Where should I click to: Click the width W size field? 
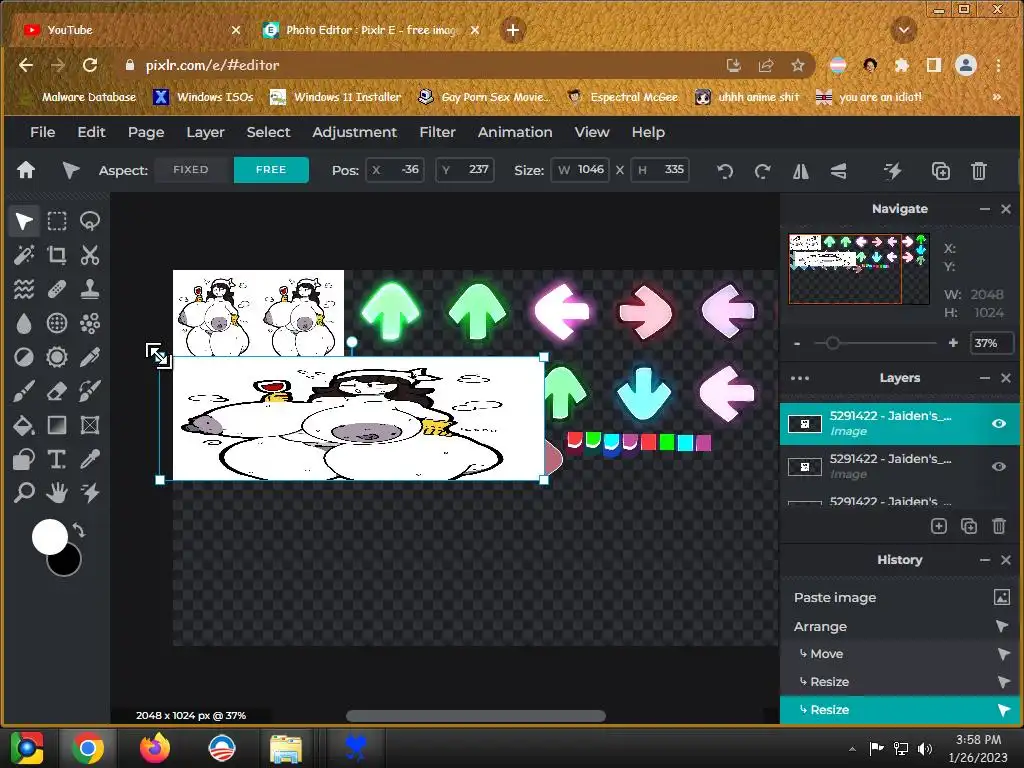pos(581,170)
